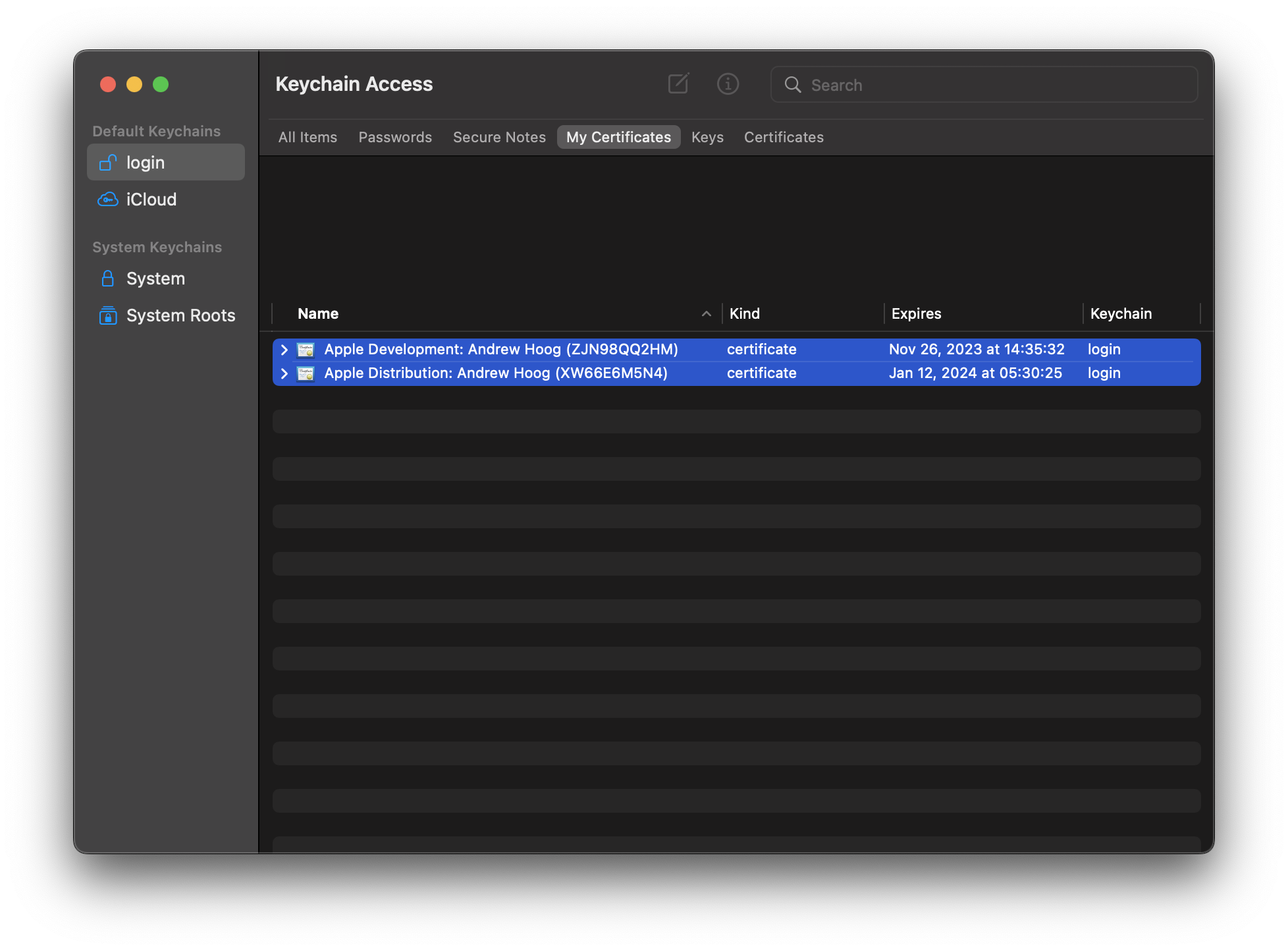This screenshot has width=1288, height=951.
Task: Minimize the Keychain Access window
Action: pyautogui.click(x=134, y=84)
